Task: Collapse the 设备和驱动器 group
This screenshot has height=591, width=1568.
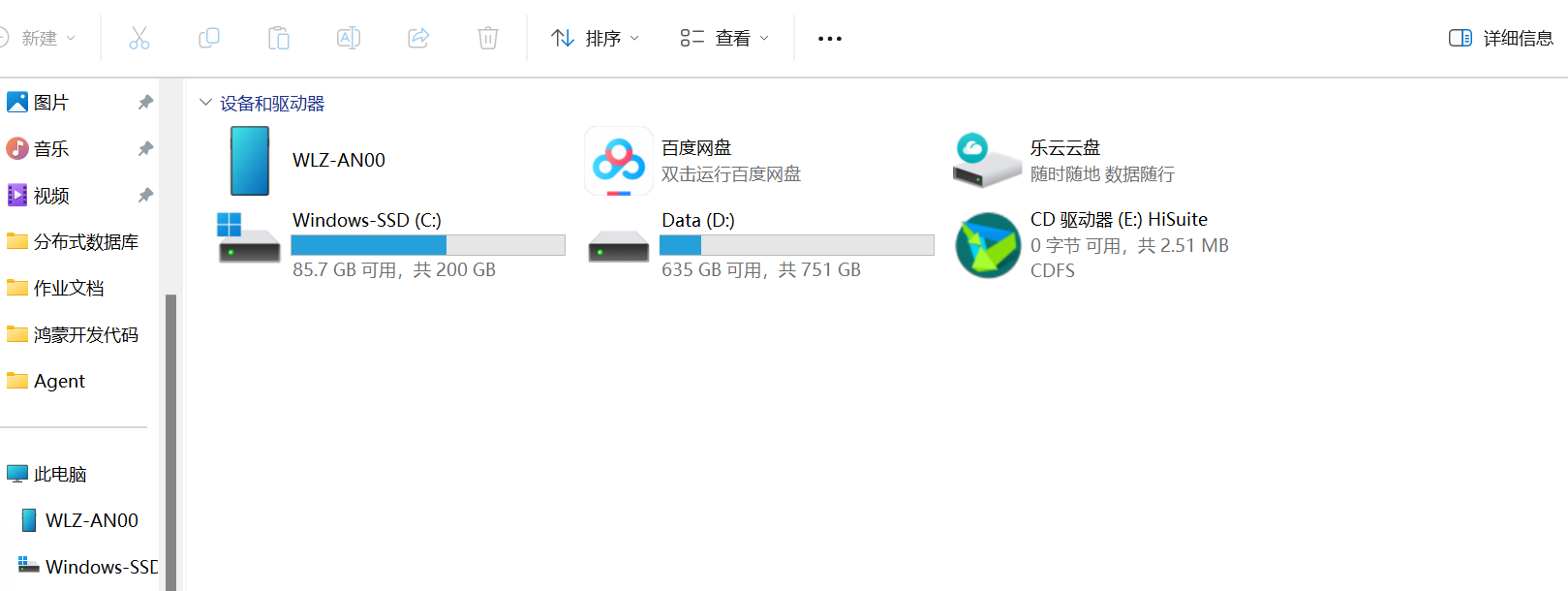Action: [205, 102]
